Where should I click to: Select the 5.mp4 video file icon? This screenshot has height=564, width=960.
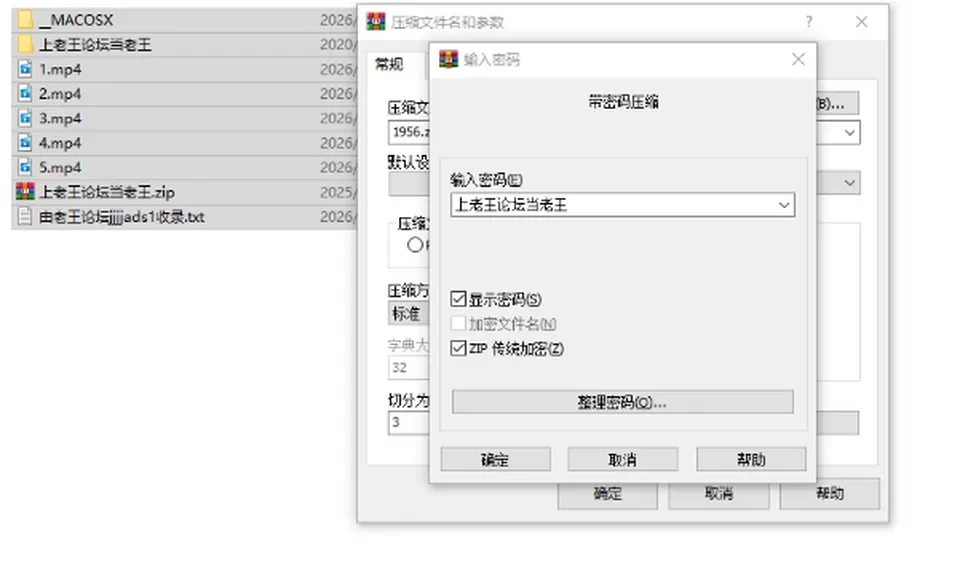pos(24,167)
